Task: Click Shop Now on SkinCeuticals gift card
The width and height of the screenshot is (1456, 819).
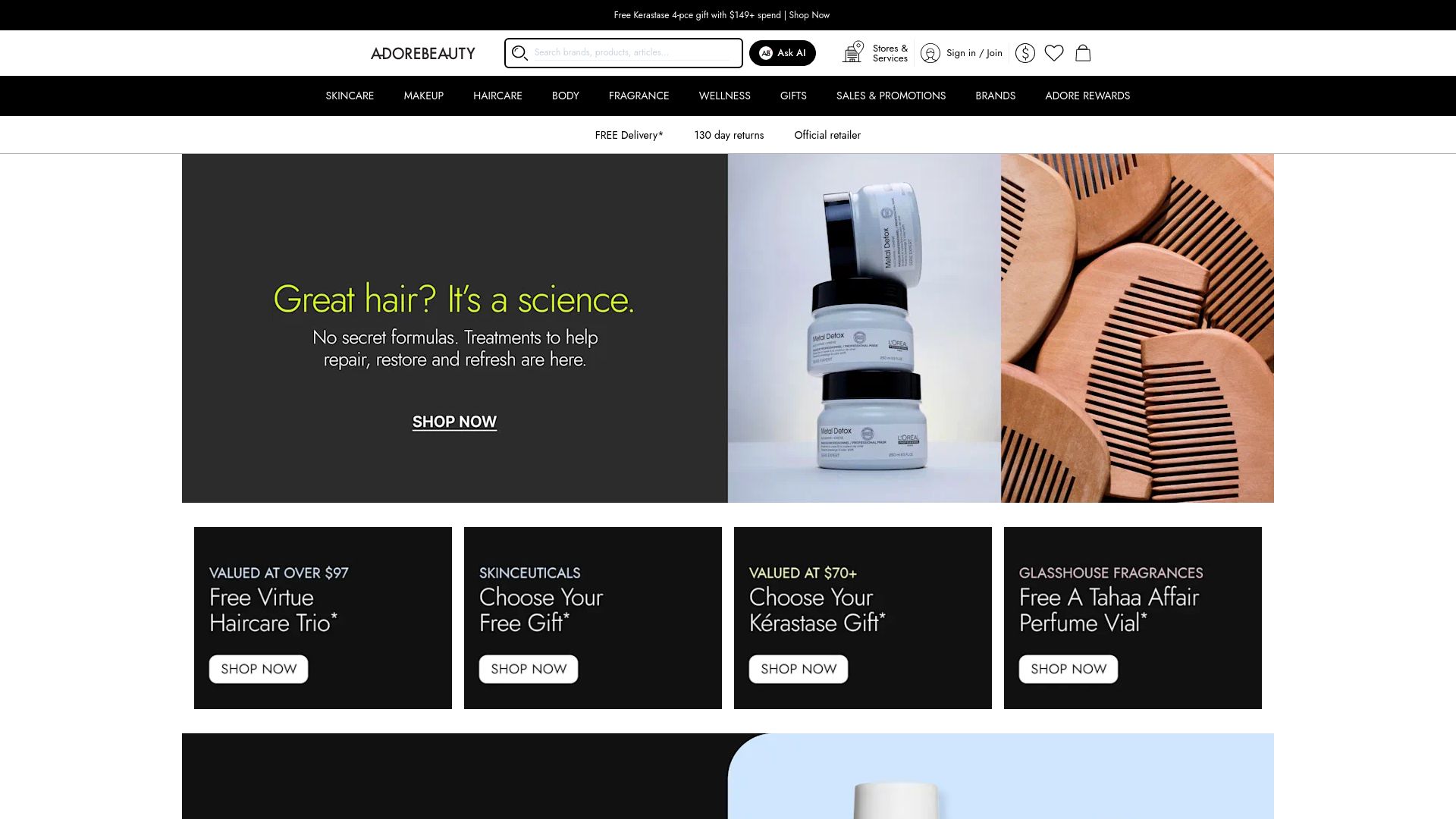Action: [529, 669]
